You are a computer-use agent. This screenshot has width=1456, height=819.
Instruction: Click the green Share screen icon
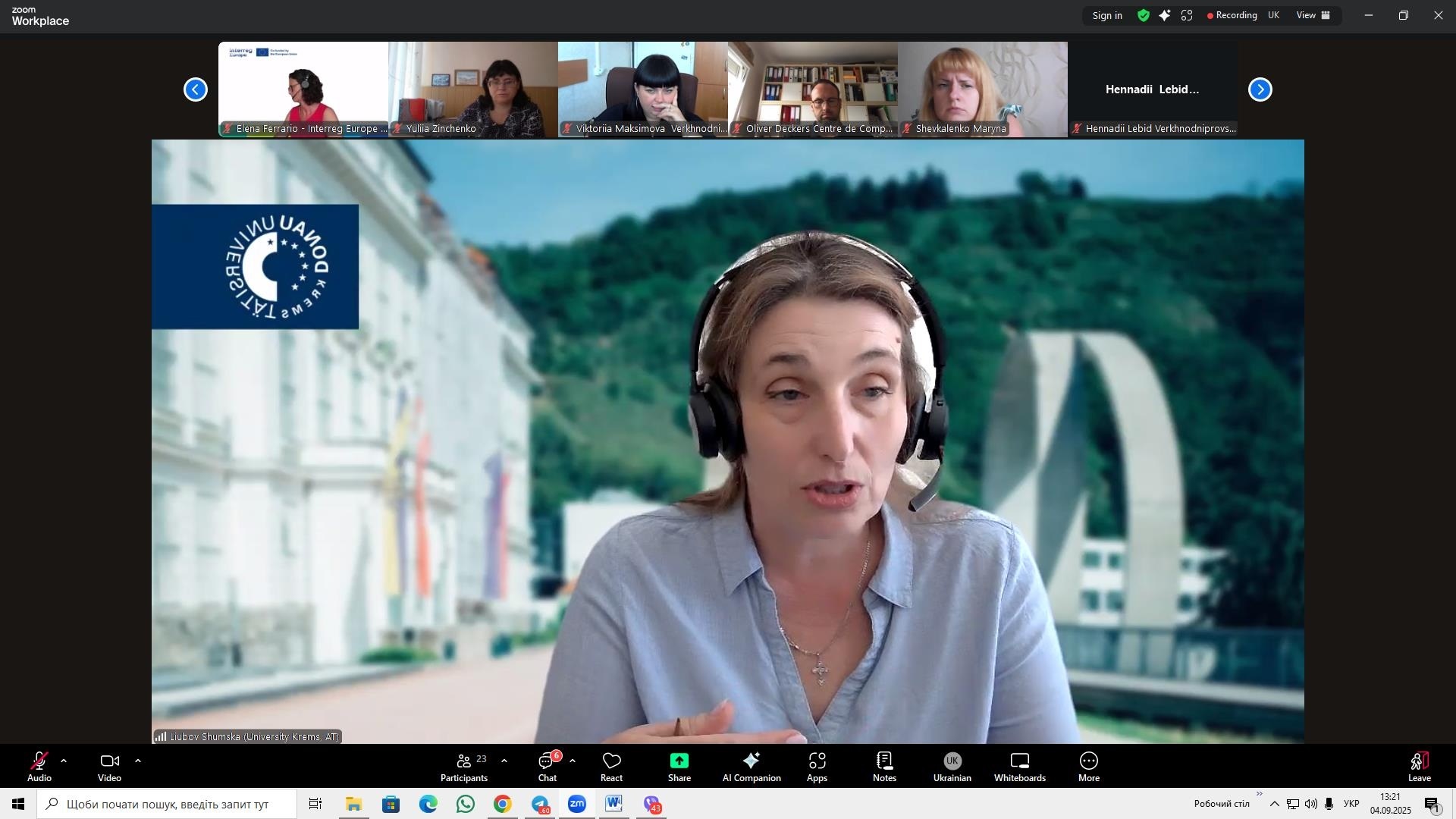pos(679,761)
